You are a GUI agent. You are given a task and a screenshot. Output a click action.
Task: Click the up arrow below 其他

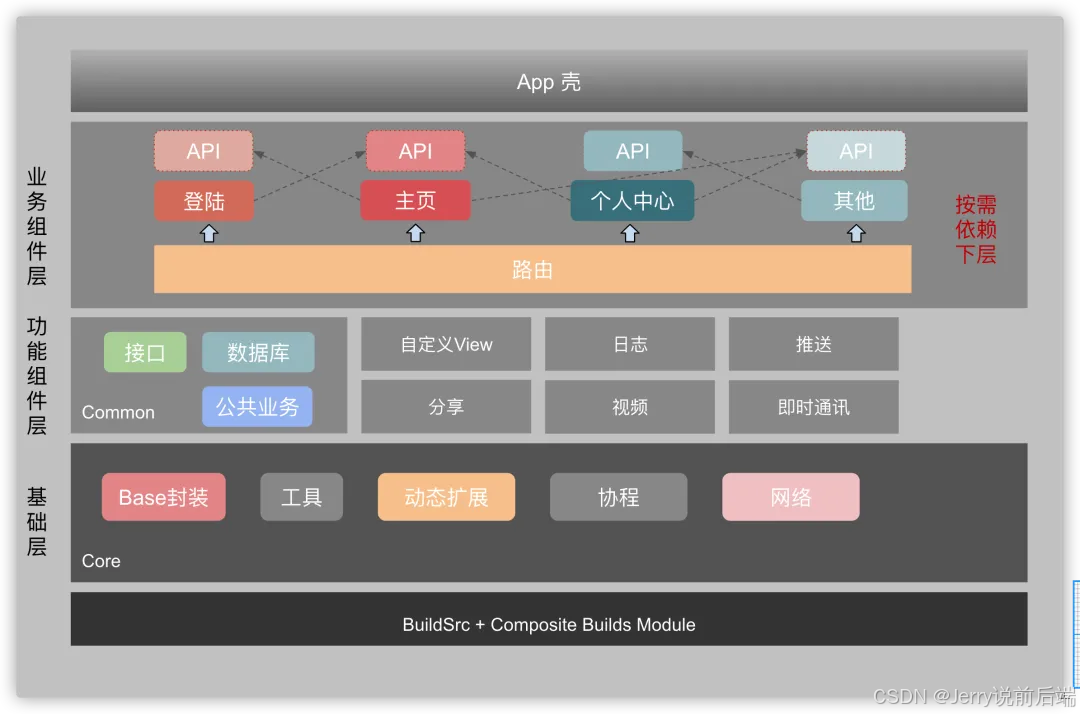coord(855,233)
